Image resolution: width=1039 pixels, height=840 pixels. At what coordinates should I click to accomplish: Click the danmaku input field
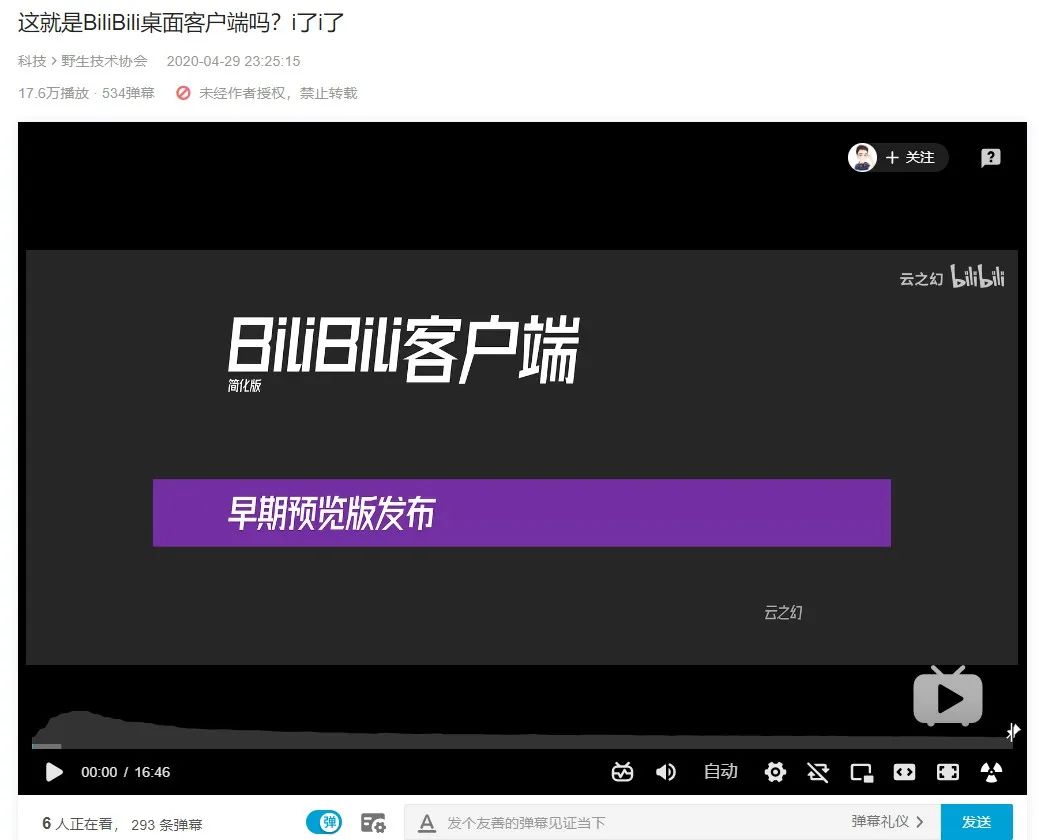(x=600, y=821)
